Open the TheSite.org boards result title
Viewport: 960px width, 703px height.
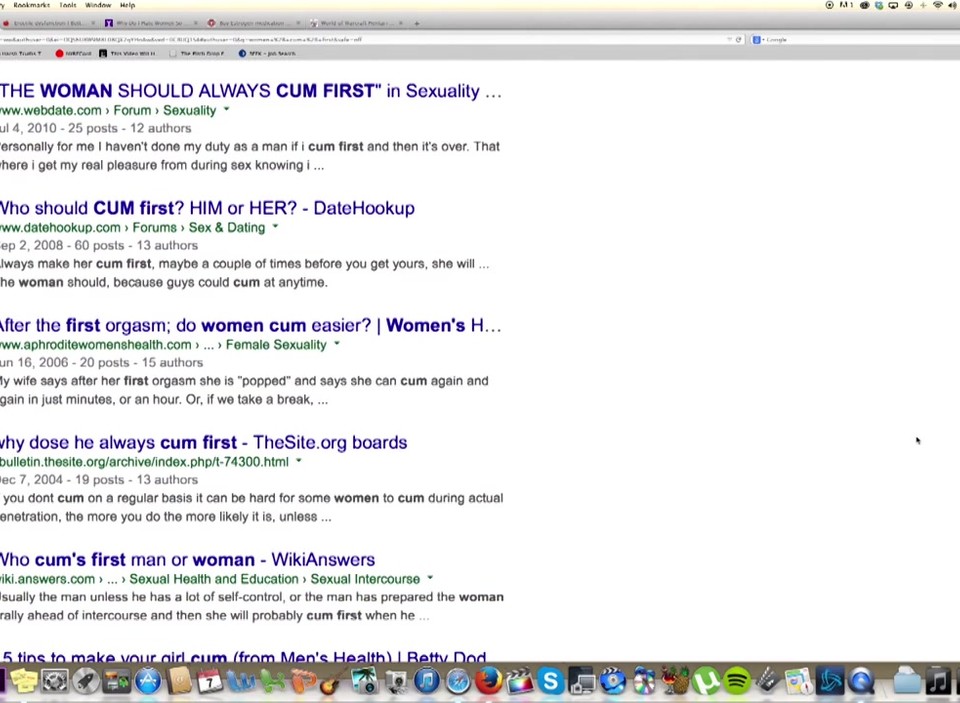coord(203,442)
